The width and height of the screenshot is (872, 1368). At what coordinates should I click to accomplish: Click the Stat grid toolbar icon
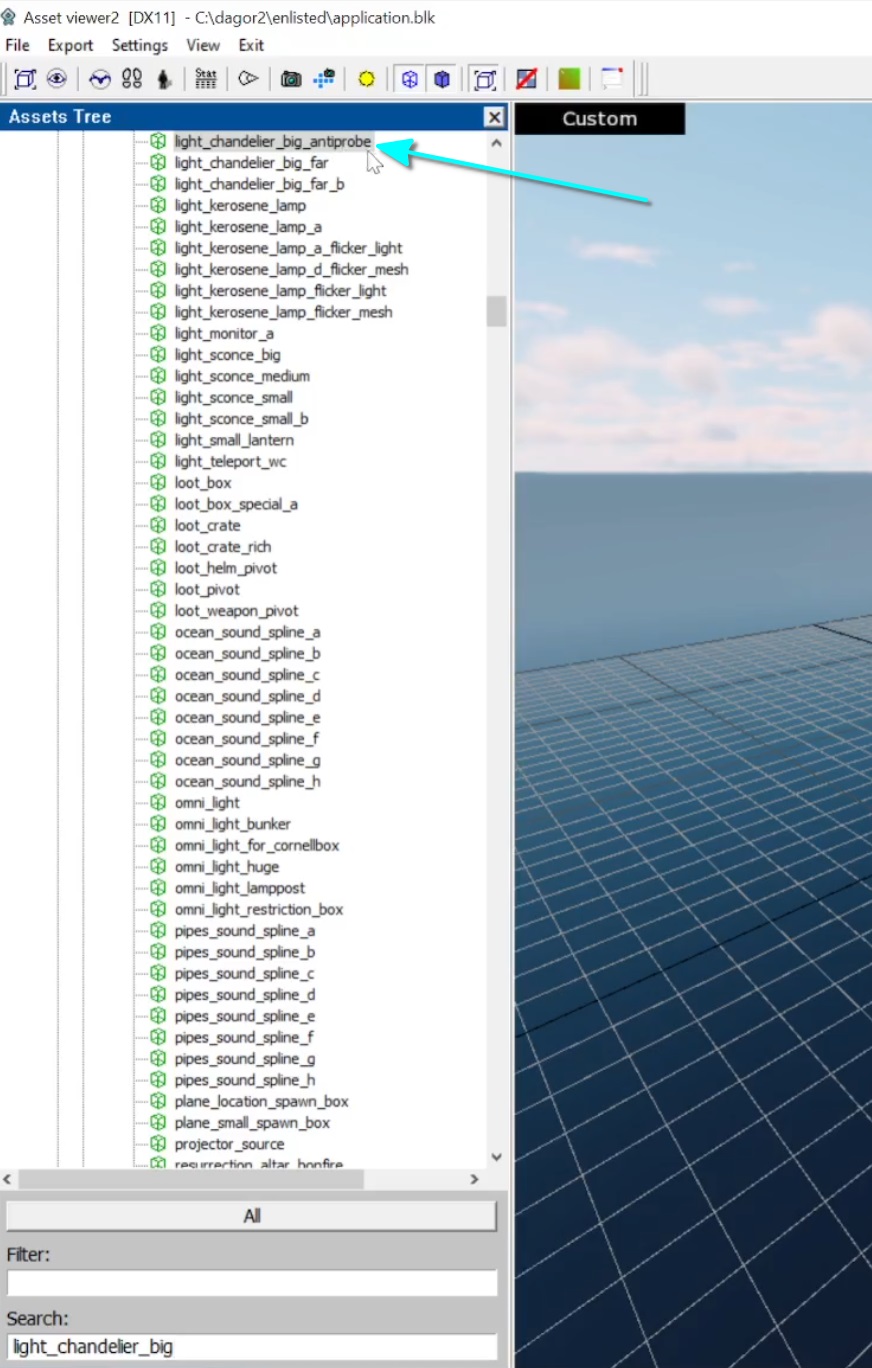[x=206, y=79]
